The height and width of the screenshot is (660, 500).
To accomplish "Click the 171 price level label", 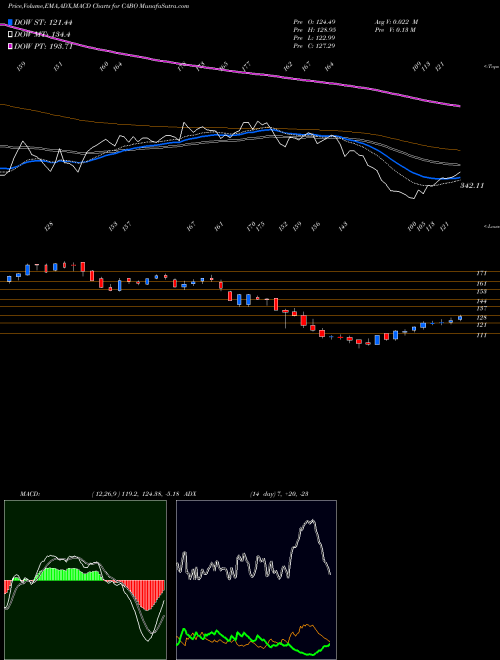I will point(481,273).
